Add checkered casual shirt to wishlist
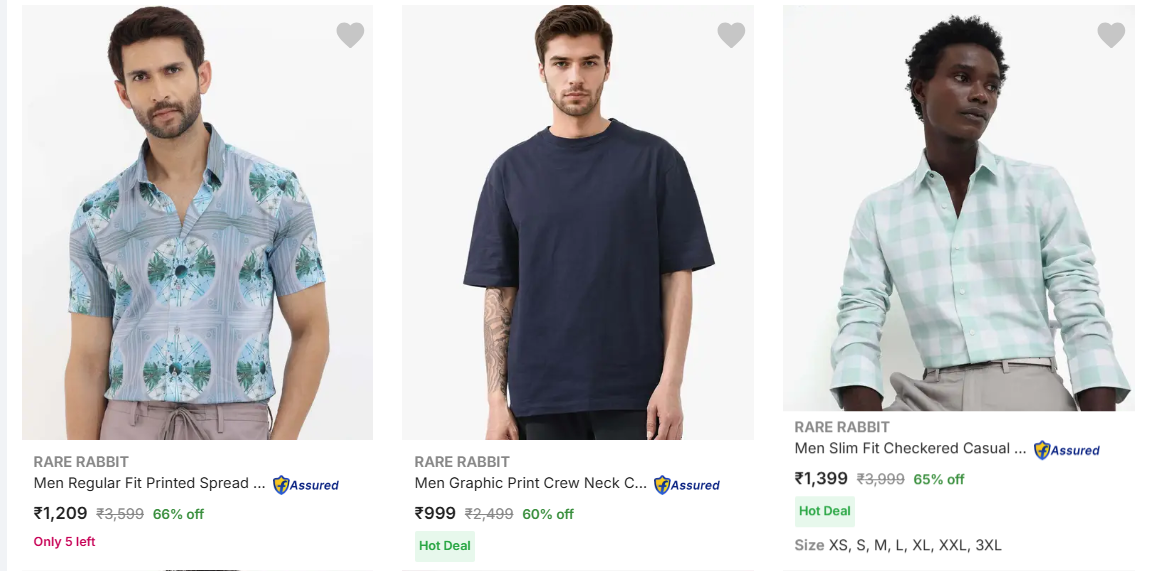 tap(1111, 35)
